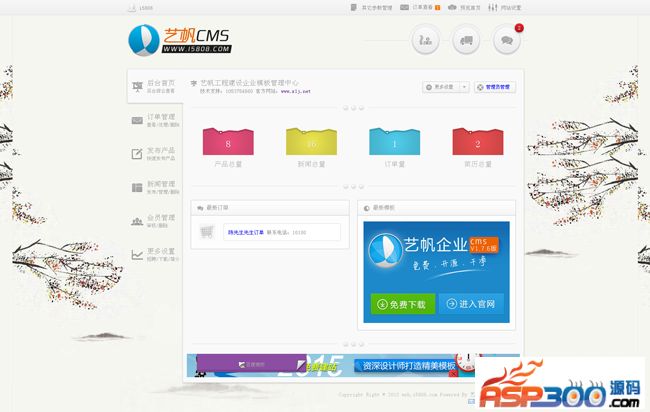The width and height of the screenshot is (650, 412).
Task: Click the sliders icon for 网站设置
Action: tap(492, 7)
